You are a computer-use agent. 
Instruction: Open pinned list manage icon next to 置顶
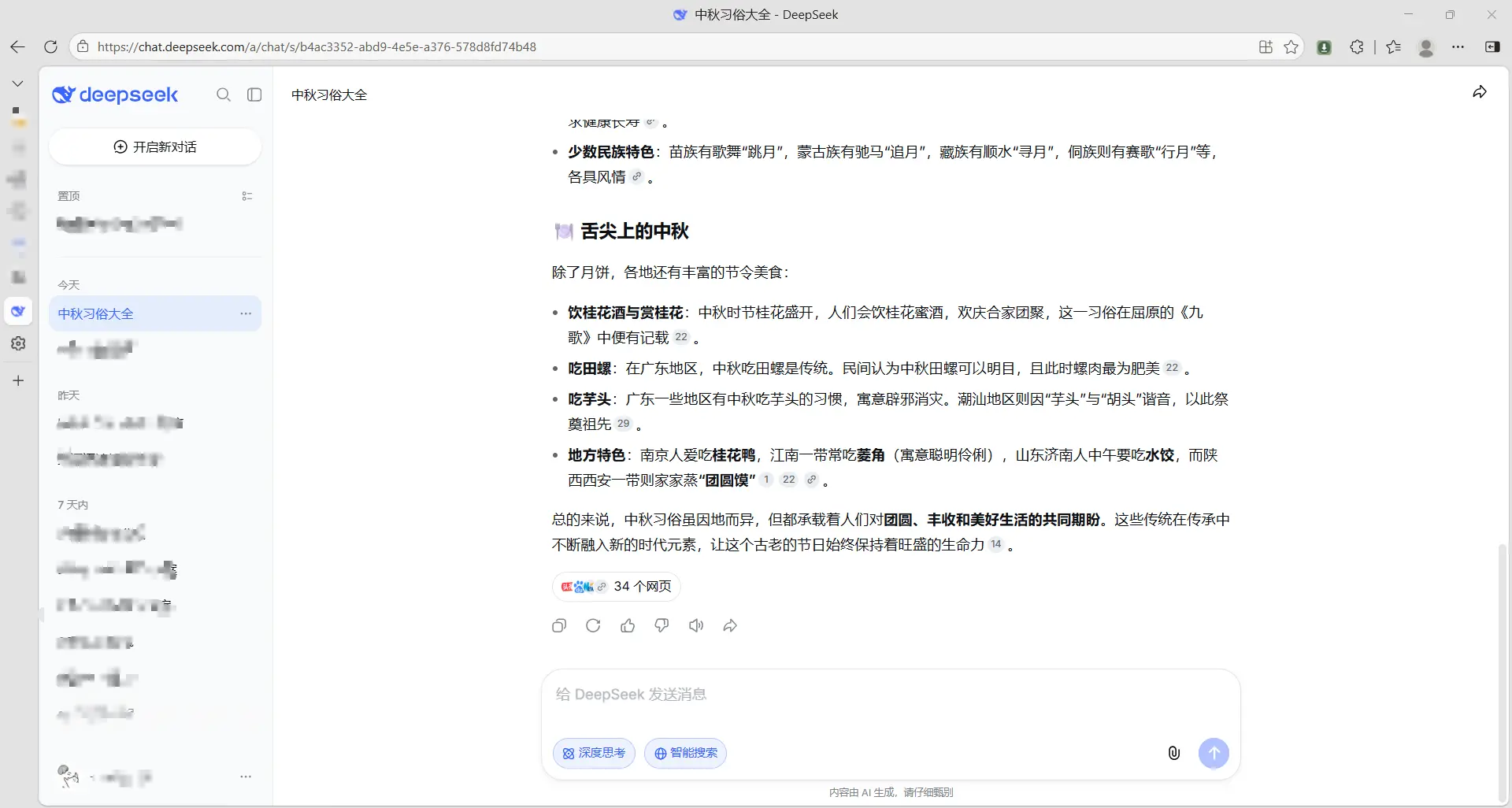[247, 196]
